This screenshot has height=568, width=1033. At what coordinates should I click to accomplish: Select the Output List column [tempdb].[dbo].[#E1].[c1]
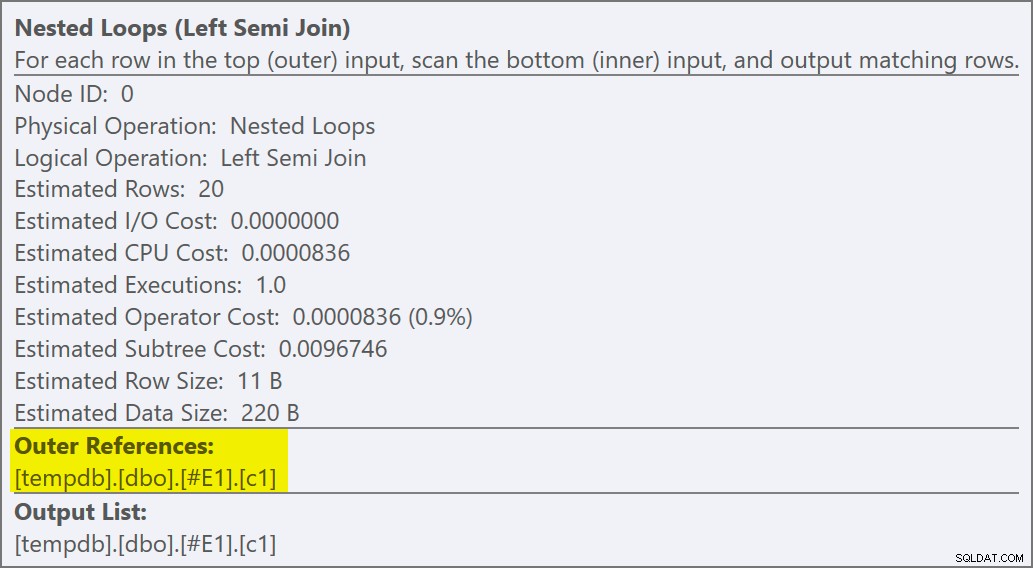[x=145, y=544]
